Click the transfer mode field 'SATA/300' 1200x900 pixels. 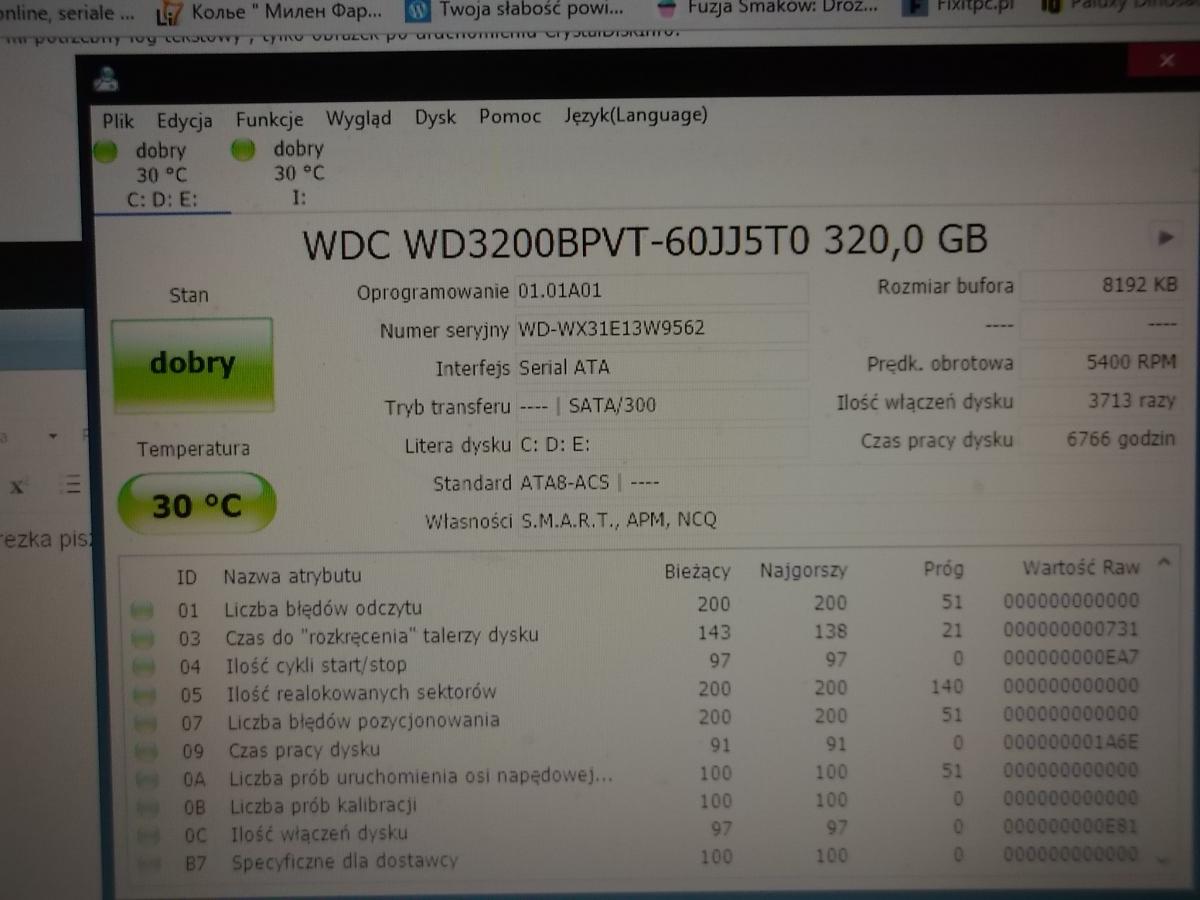[661, 405]
